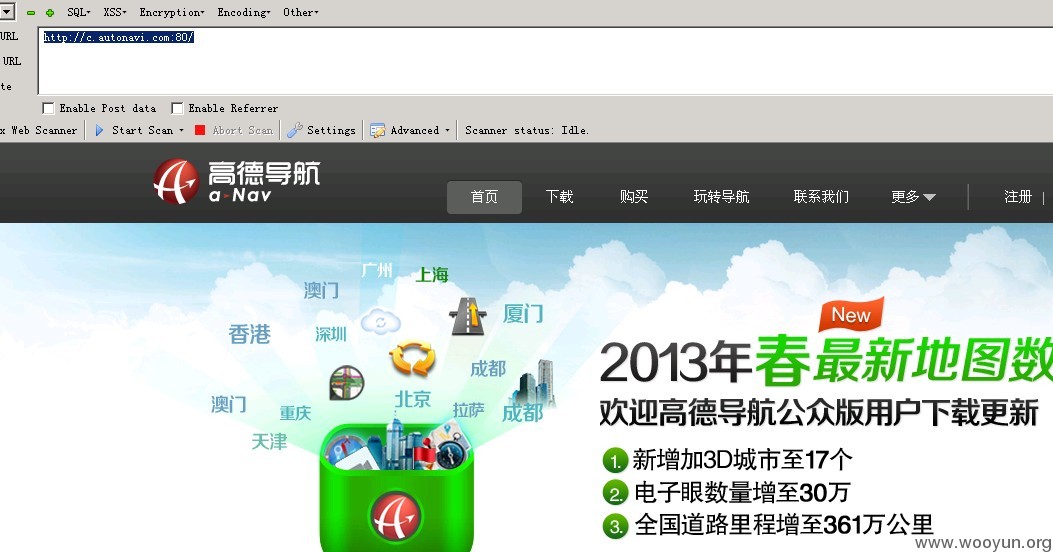Click the Scanner status: Idle text

coord(526,130)
